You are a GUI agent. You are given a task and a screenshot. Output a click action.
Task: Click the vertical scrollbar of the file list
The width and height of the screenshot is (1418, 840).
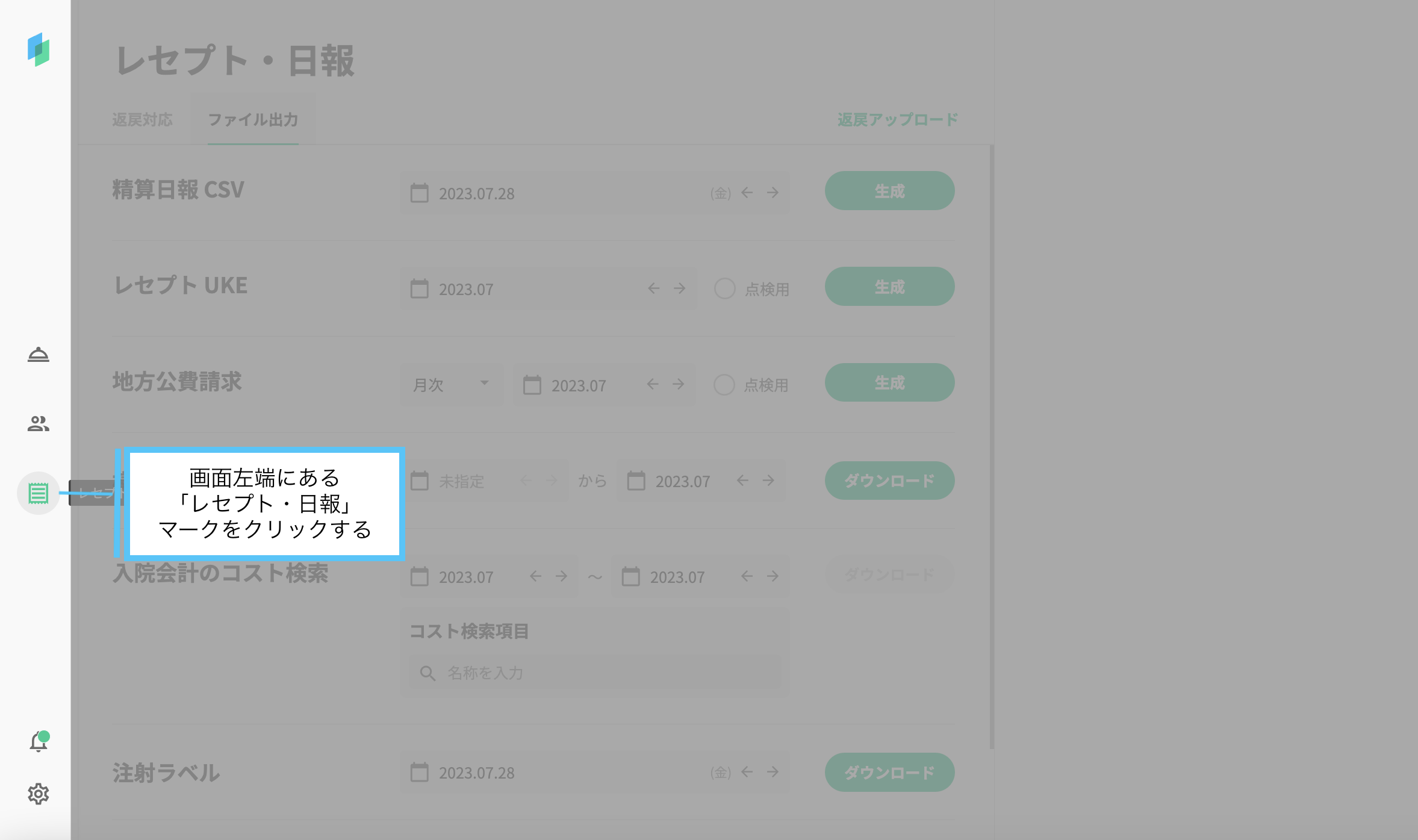pyautogui.click(x=991, y=446)
